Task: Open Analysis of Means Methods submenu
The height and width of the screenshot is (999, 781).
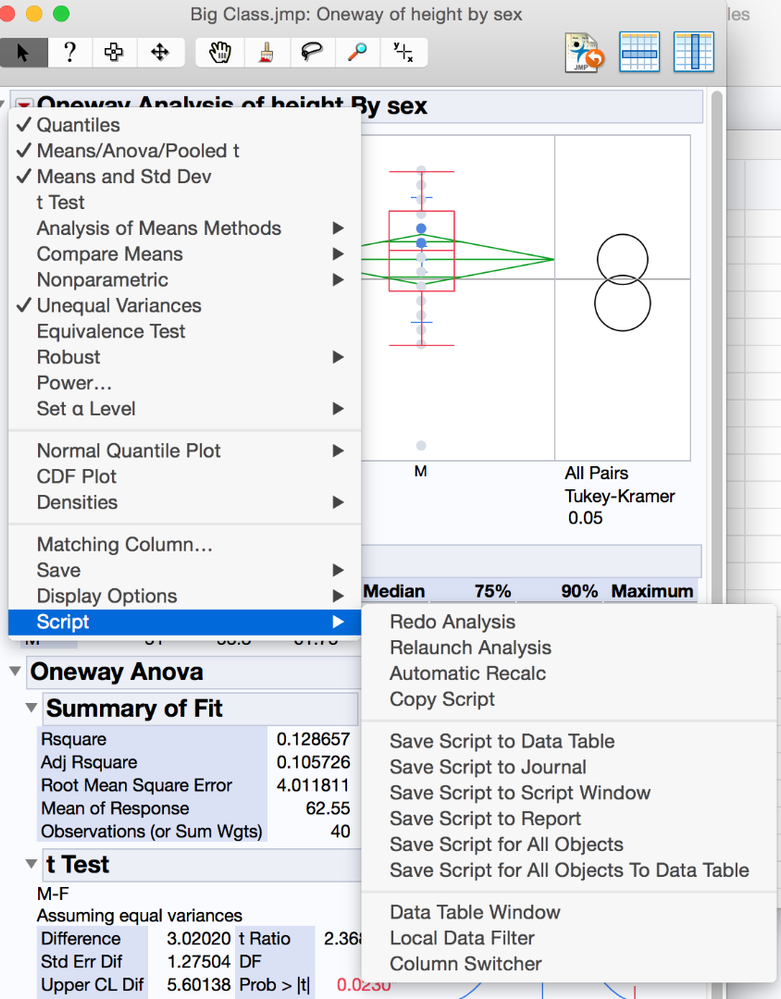Action: point(185,228)
